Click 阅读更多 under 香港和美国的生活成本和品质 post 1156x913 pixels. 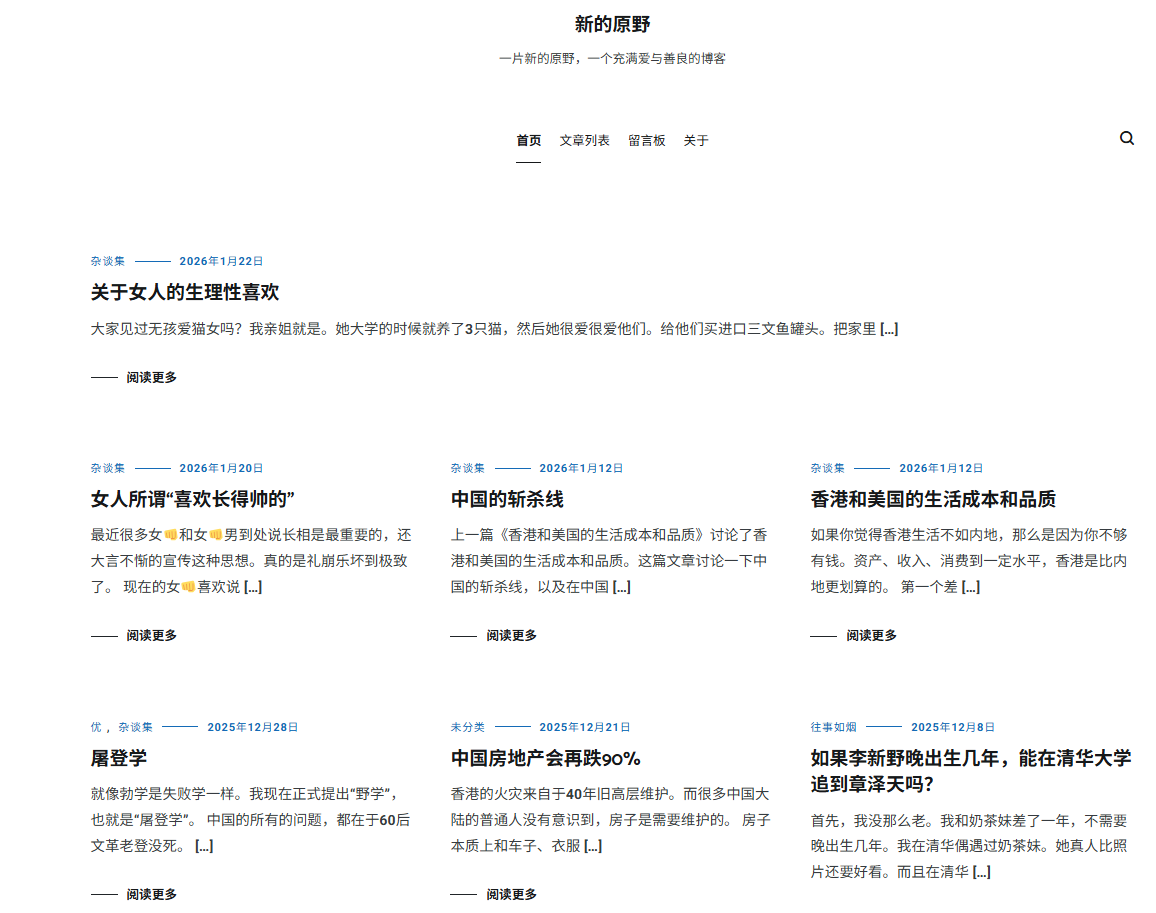[x=871, y=636]
